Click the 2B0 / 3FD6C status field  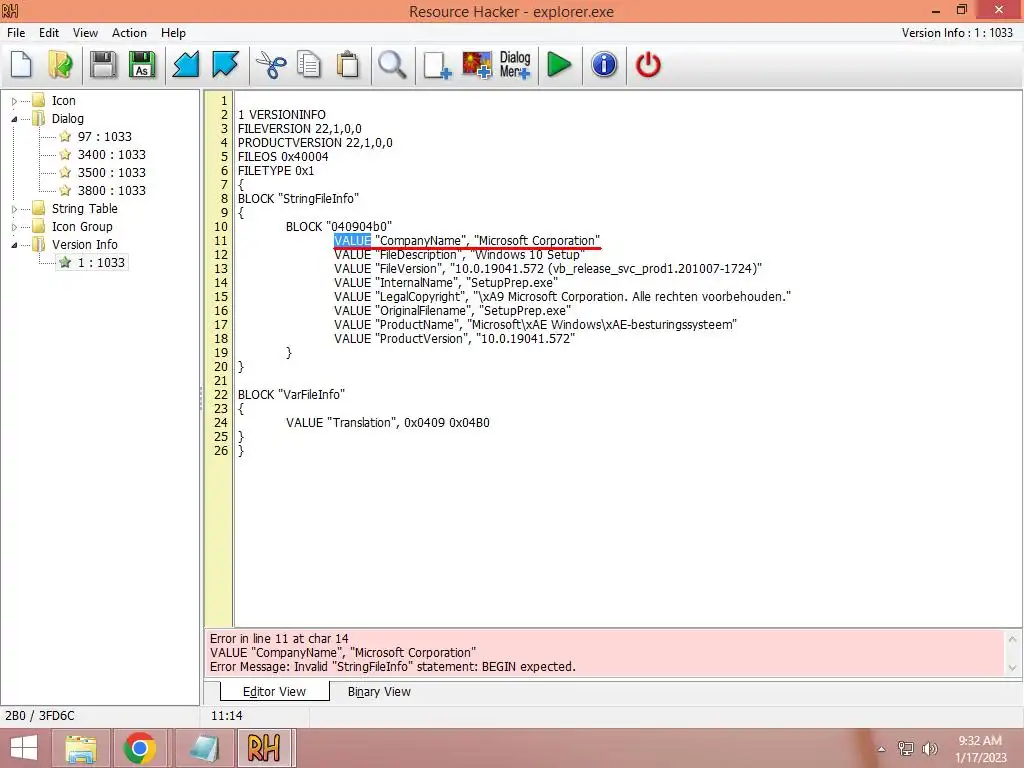click(40, 716)
